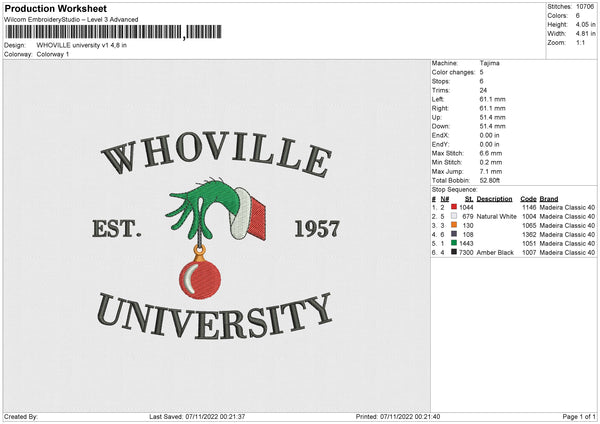The image size is (600, 424).
Task: Click the barcode image in header
Action: pos(113,32)
